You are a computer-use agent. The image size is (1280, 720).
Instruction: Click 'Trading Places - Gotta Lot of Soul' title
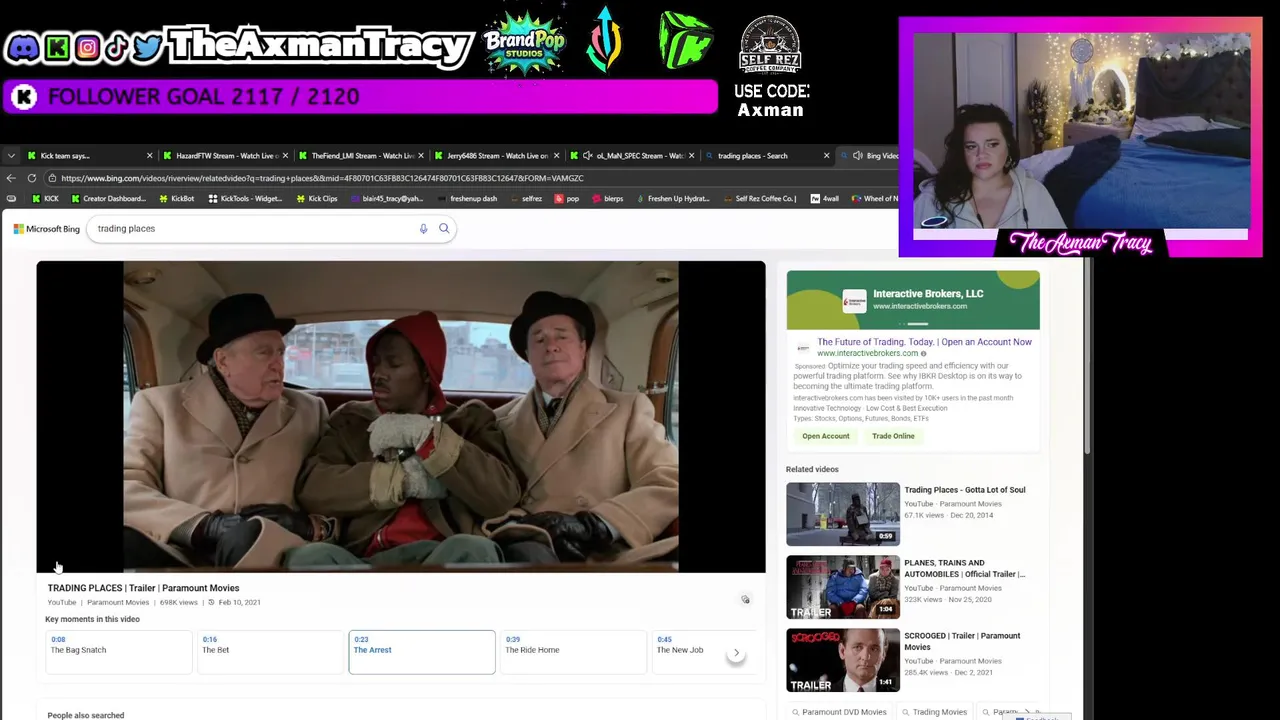[x=965, y=490]
